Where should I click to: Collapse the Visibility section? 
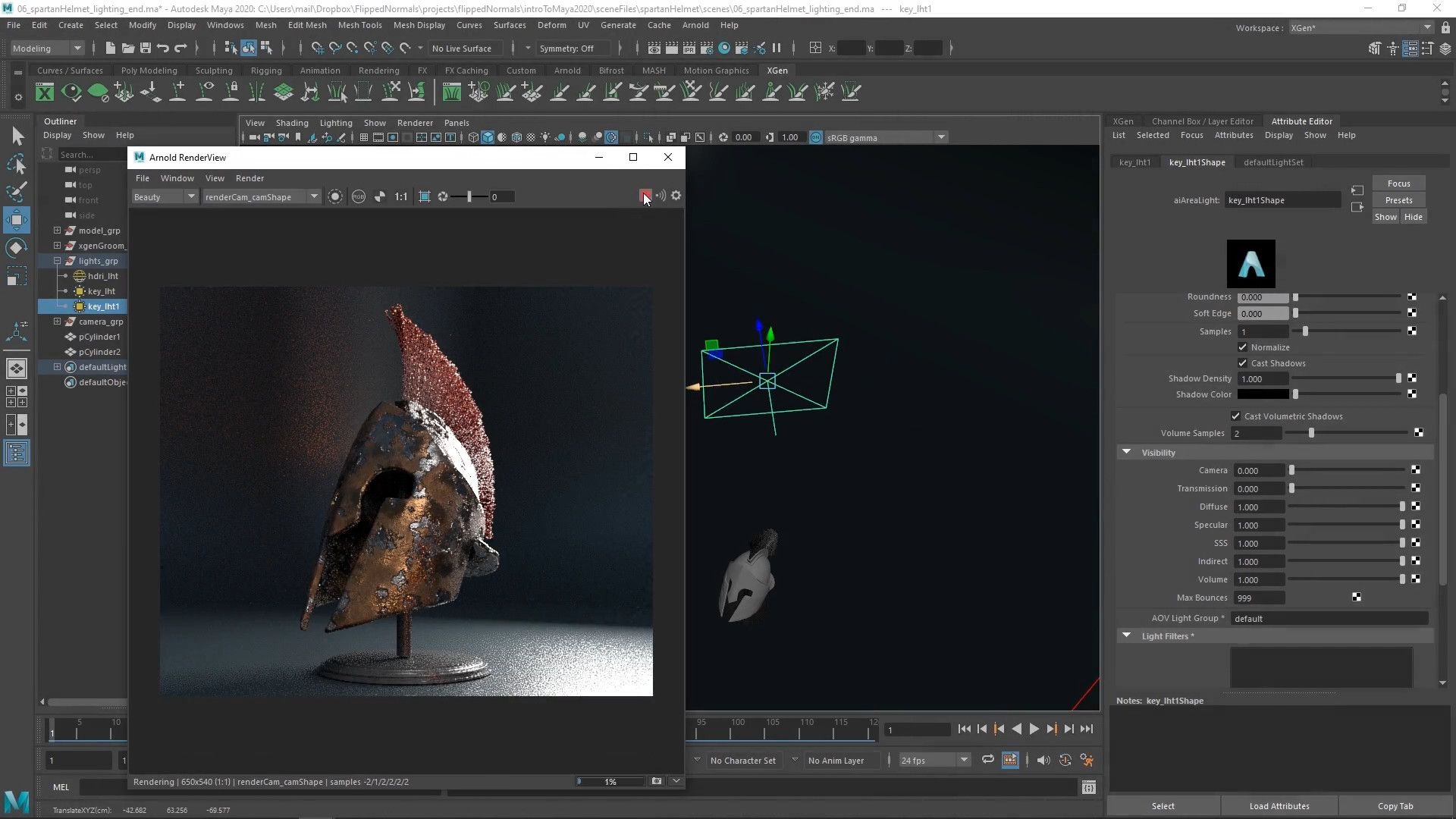point(1126,452)
